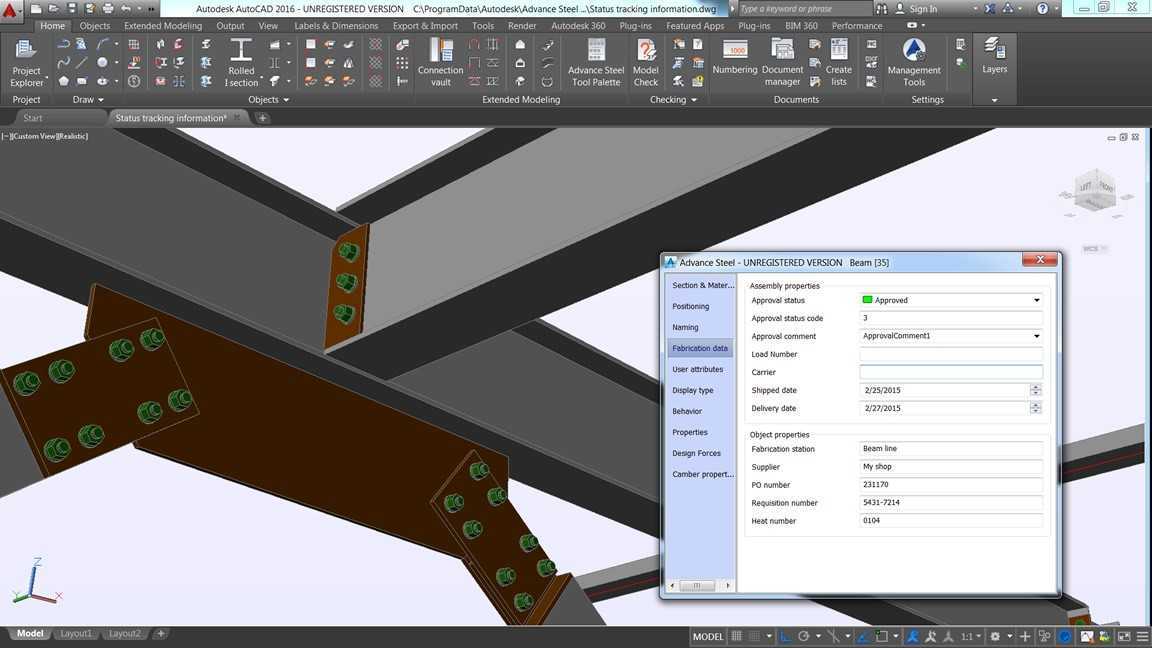
Task: Click the Heat number field
Action: (x=951, y=520)
